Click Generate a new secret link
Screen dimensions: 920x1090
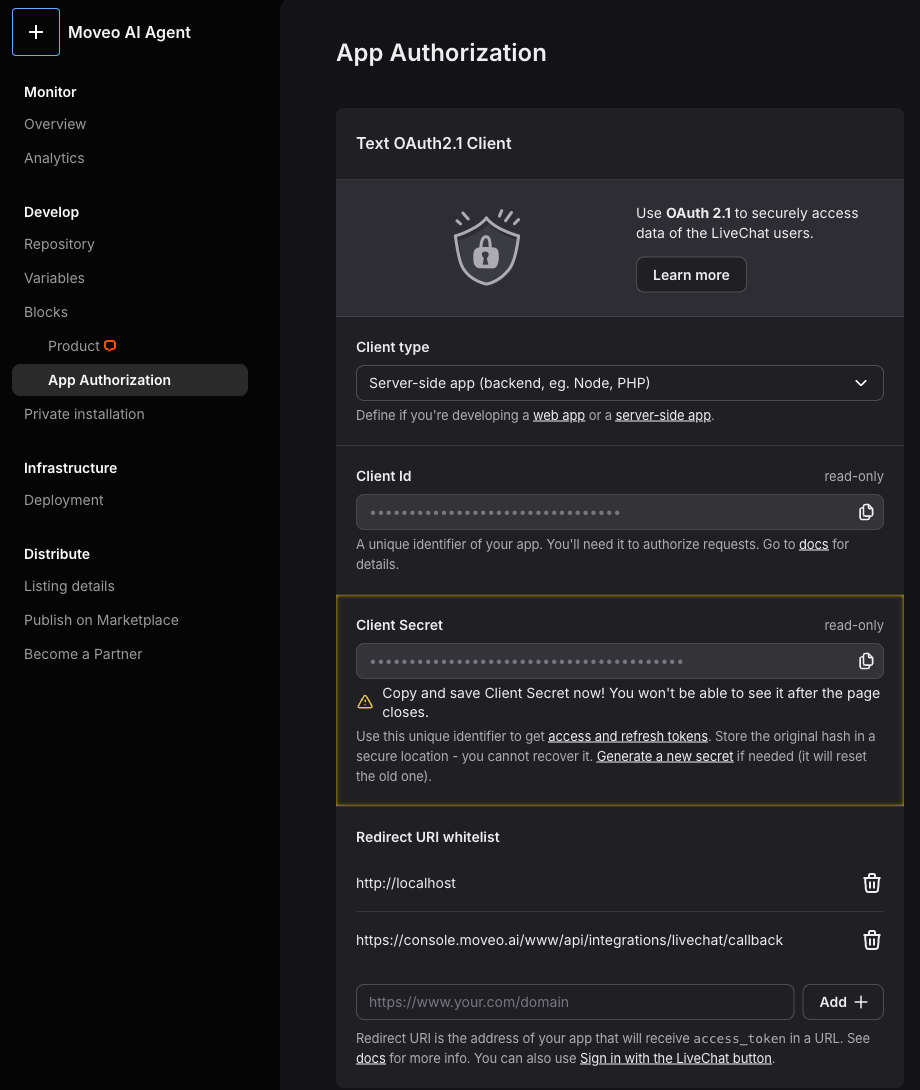(665, 756)
